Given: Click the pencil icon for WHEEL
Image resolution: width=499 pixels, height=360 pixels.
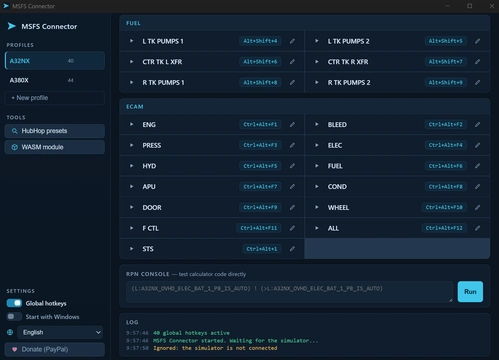Looking at the screenshot, I should tap(478, 207).
